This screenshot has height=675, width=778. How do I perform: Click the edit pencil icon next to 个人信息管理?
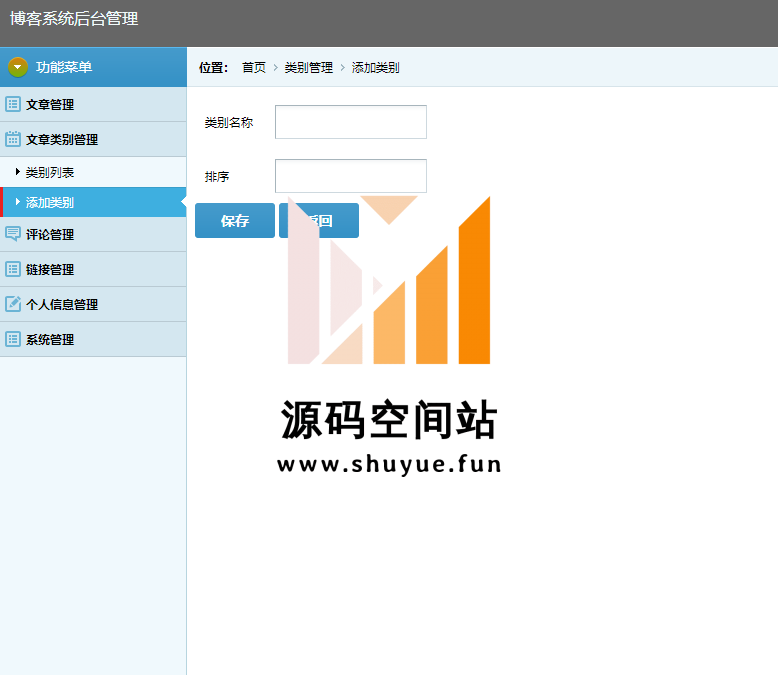[x=13, y=304]
